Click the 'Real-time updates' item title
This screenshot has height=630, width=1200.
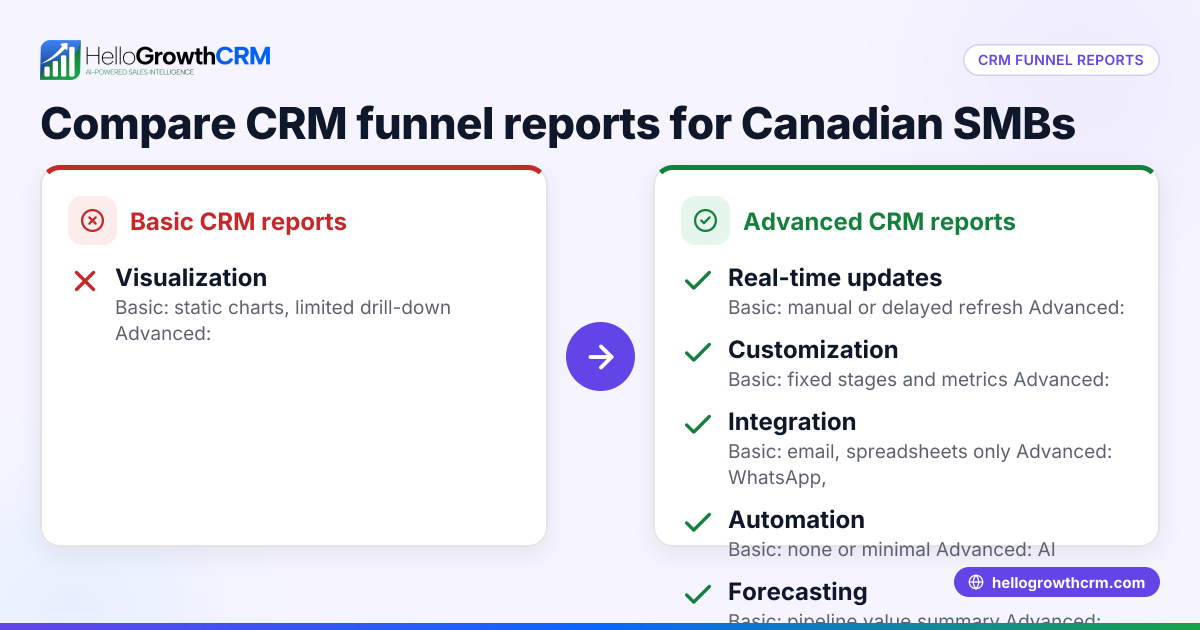click(x=835, y=278)
